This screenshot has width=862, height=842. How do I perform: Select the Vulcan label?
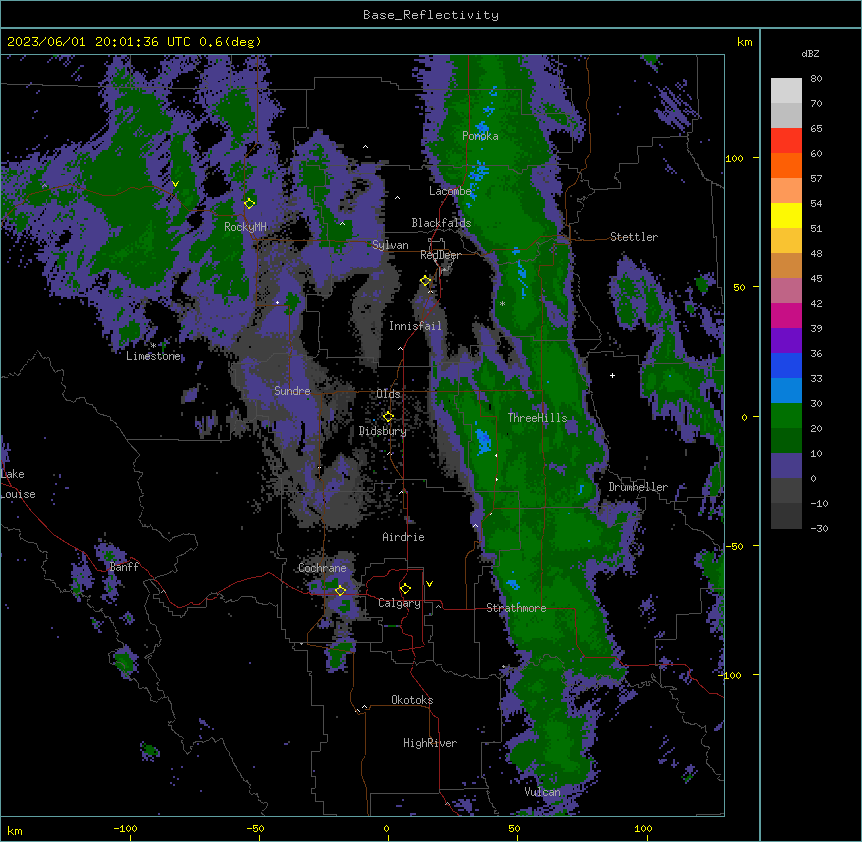pyautogui.click(x=543, y=792)
